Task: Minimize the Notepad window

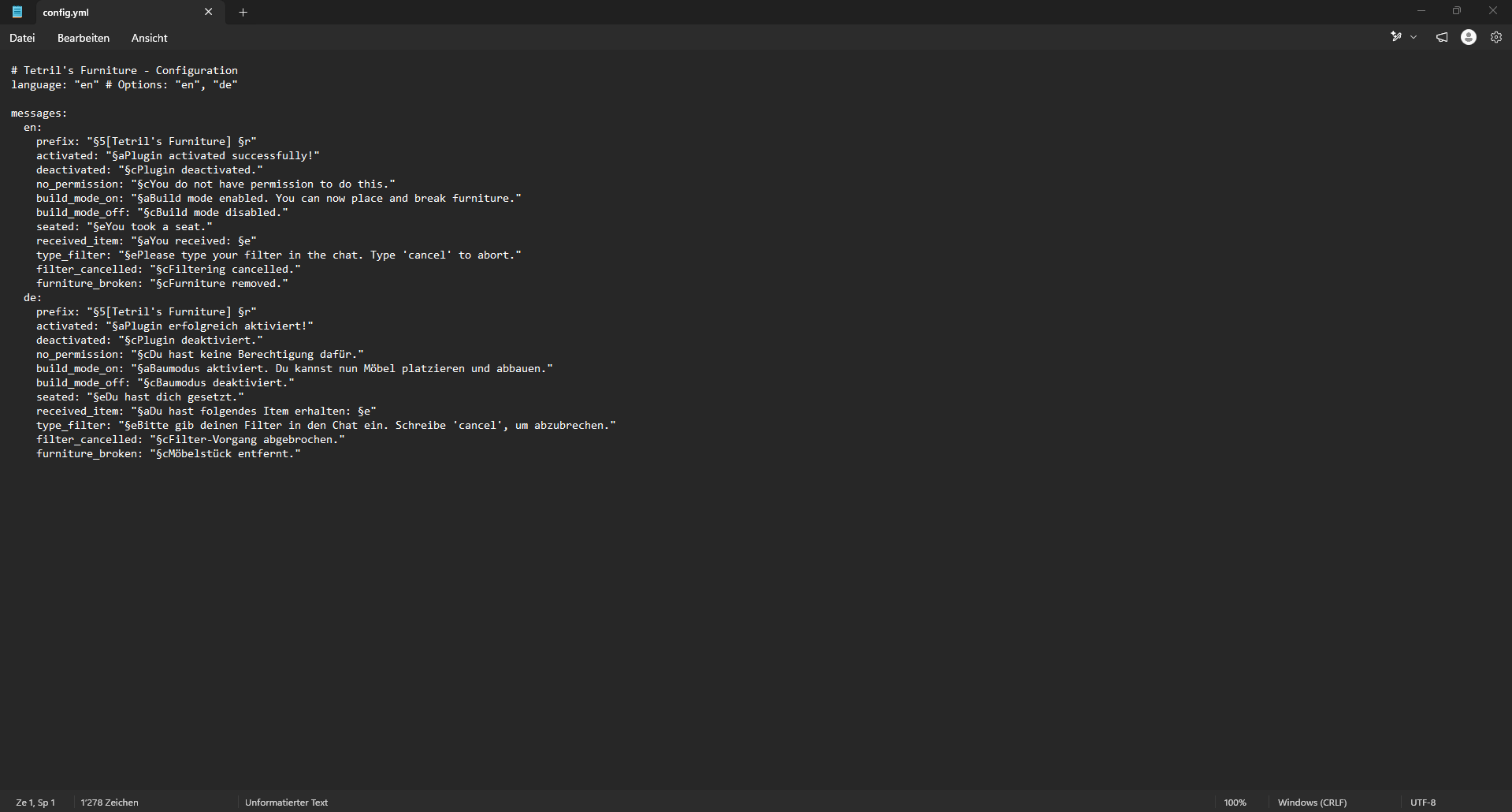Action: (1421, 11)
